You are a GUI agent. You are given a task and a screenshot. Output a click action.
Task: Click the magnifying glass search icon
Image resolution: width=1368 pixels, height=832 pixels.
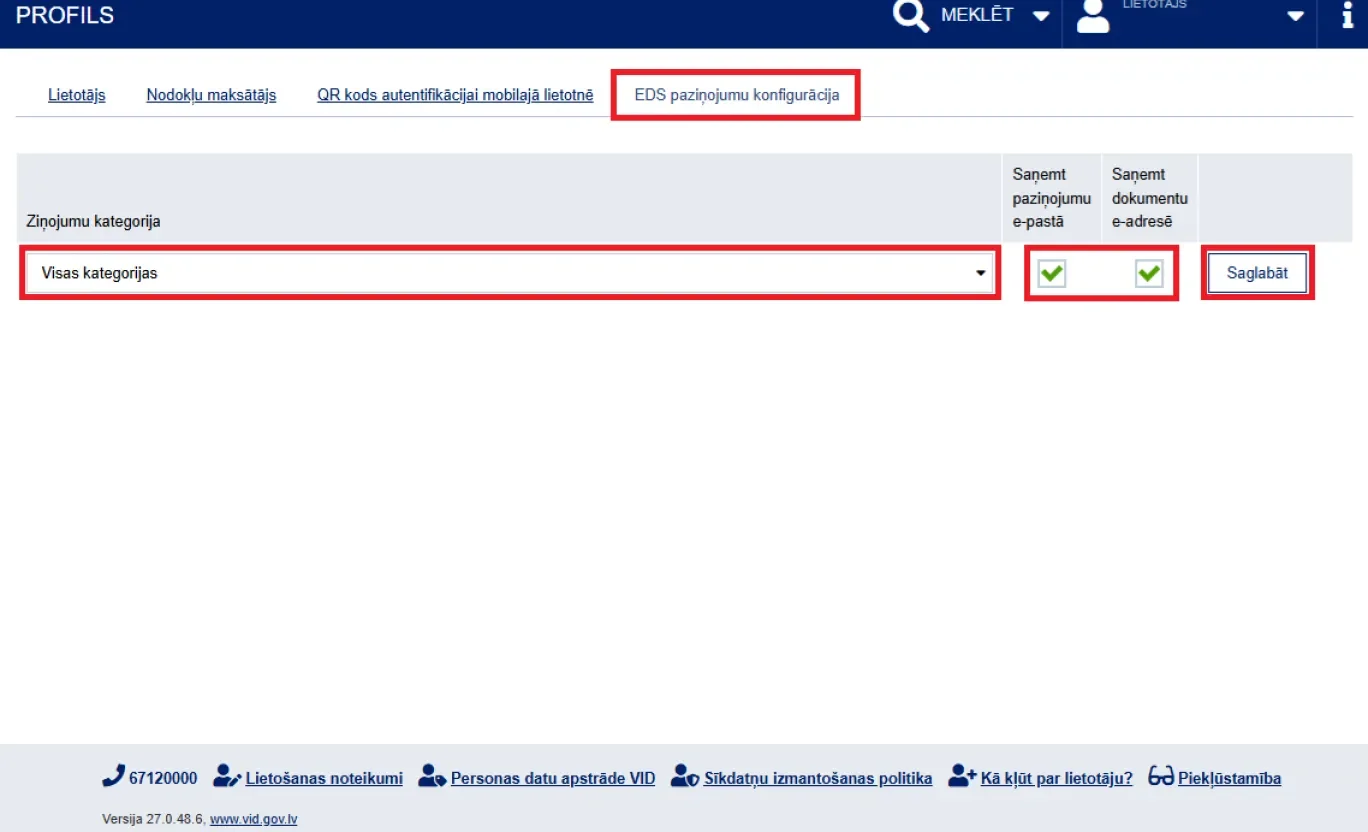[x=910, y=16]
